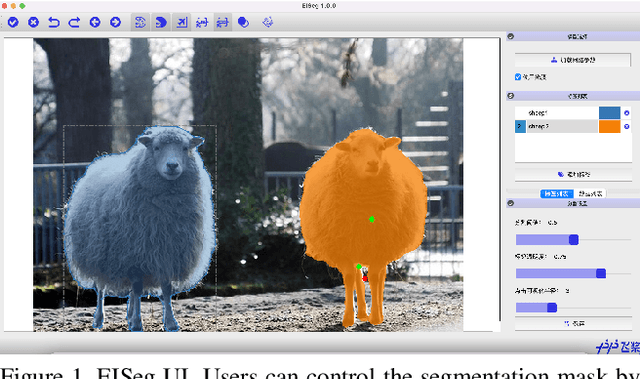
Task: Open the blue color swatch for sheep1
Action: pyautogui.click(x=609, y=113)
